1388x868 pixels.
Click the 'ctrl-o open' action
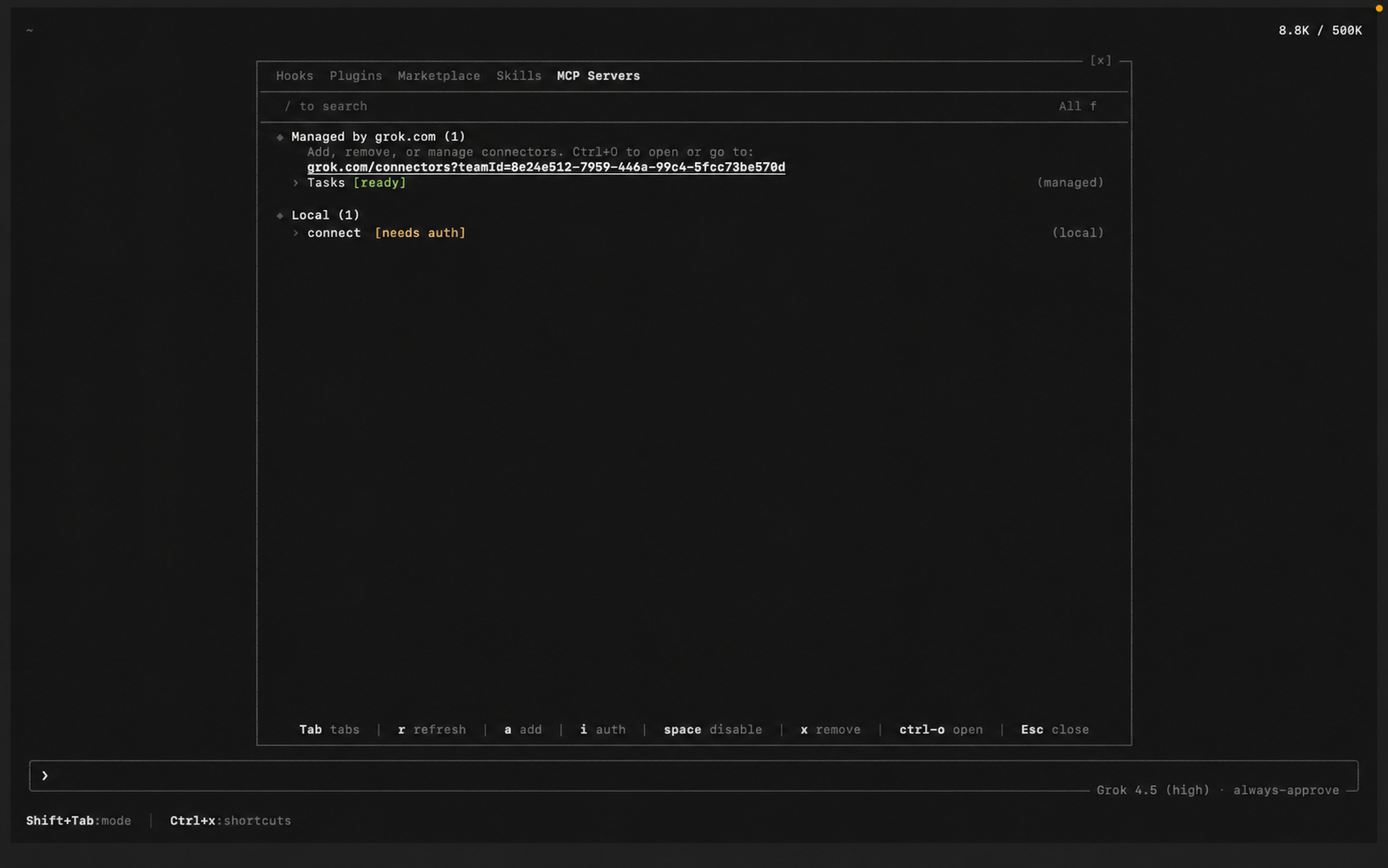941,730
